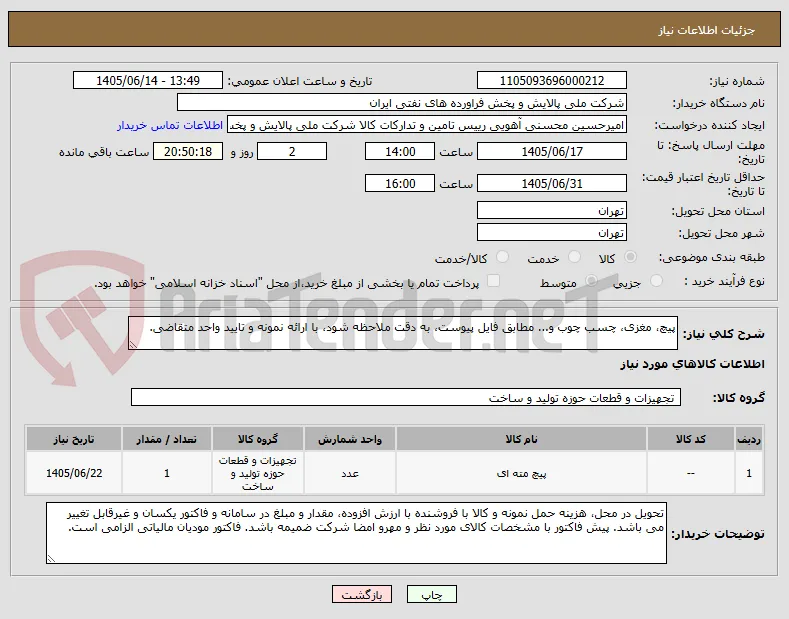Select the خدمت radio button
This screenshot has width=789, height=619.
coord(574,257)
